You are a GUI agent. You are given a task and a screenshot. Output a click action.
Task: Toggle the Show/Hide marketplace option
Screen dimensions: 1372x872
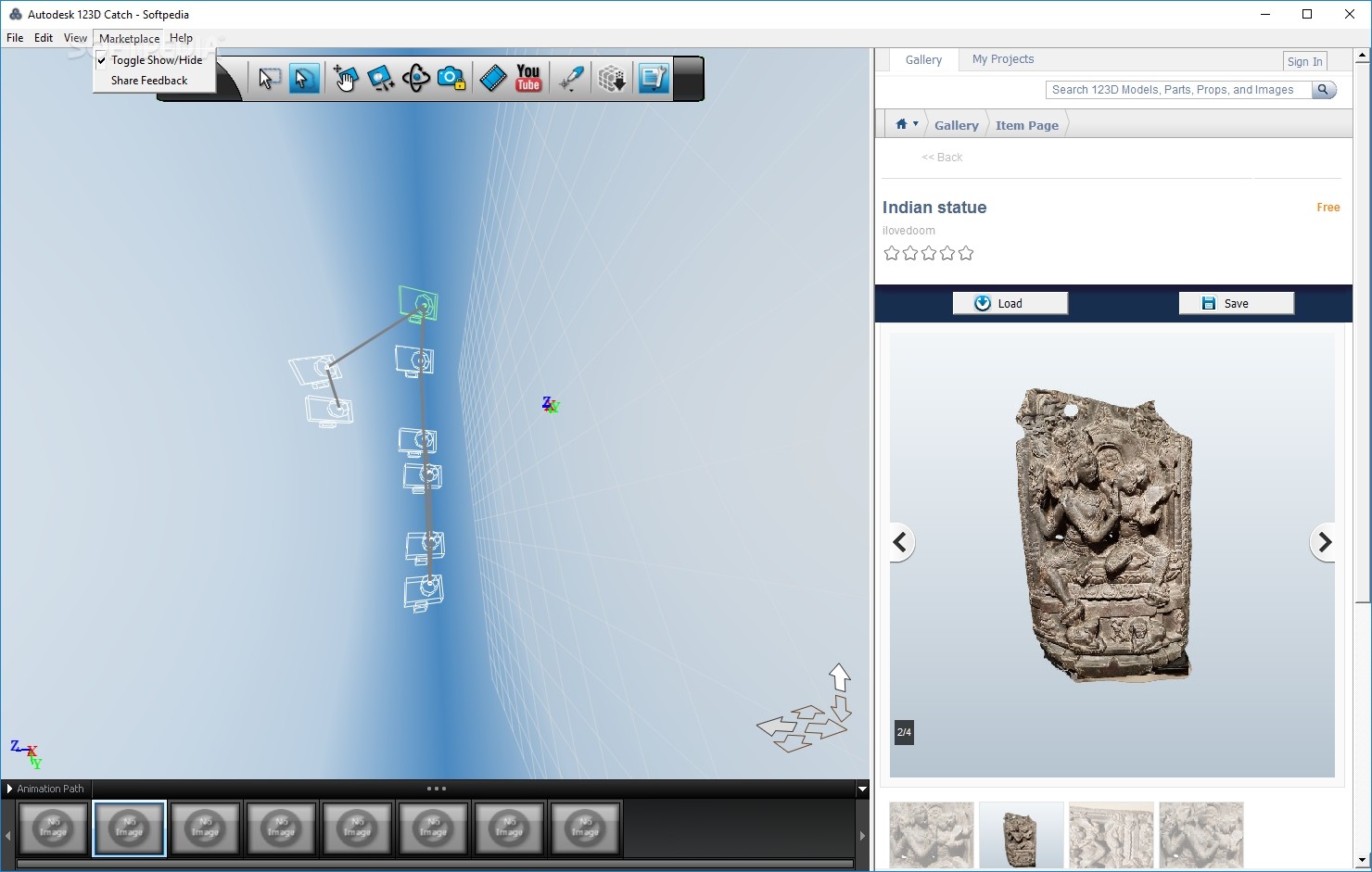[155, 60]
